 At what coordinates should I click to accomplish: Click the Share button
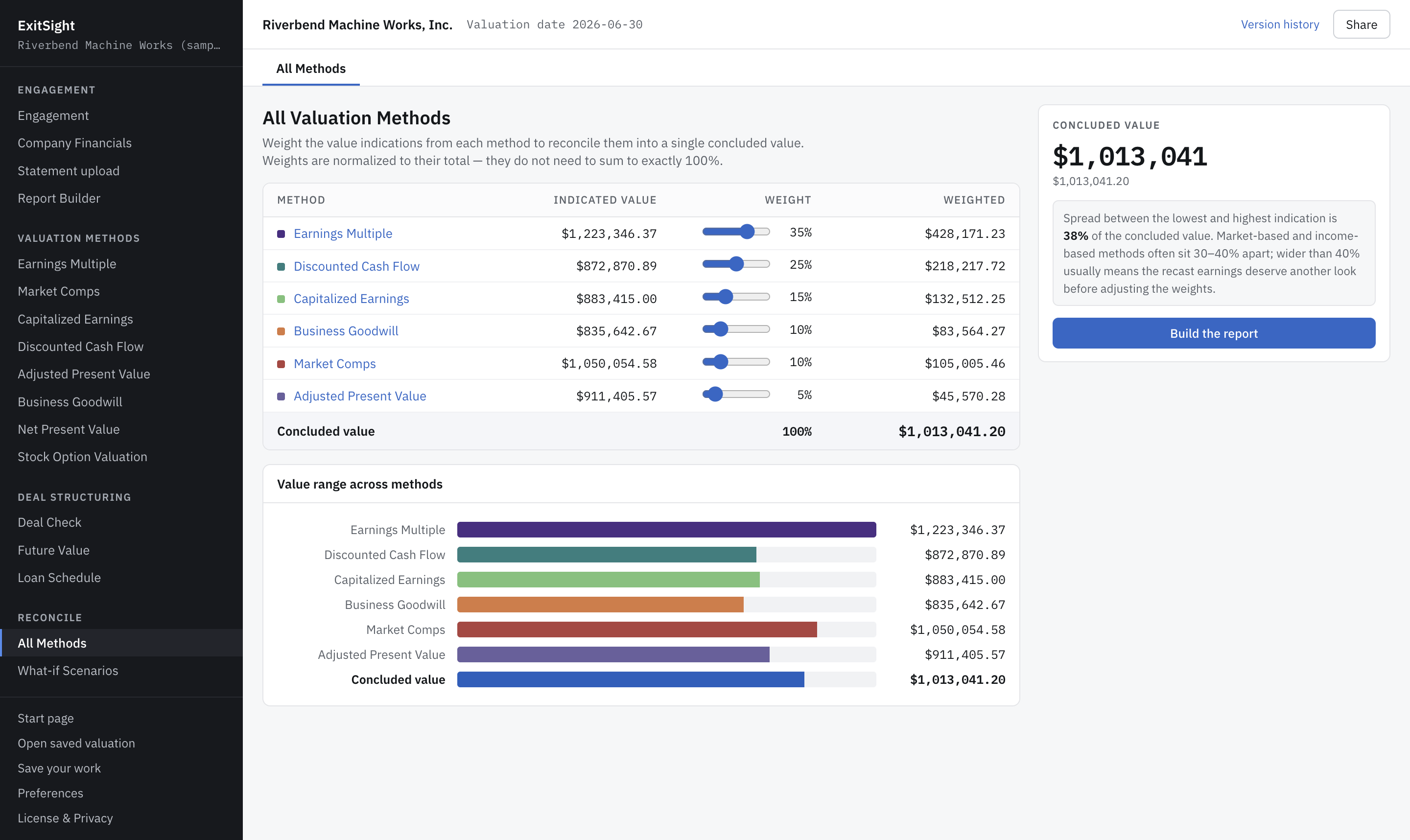[x=1361, y=24]
